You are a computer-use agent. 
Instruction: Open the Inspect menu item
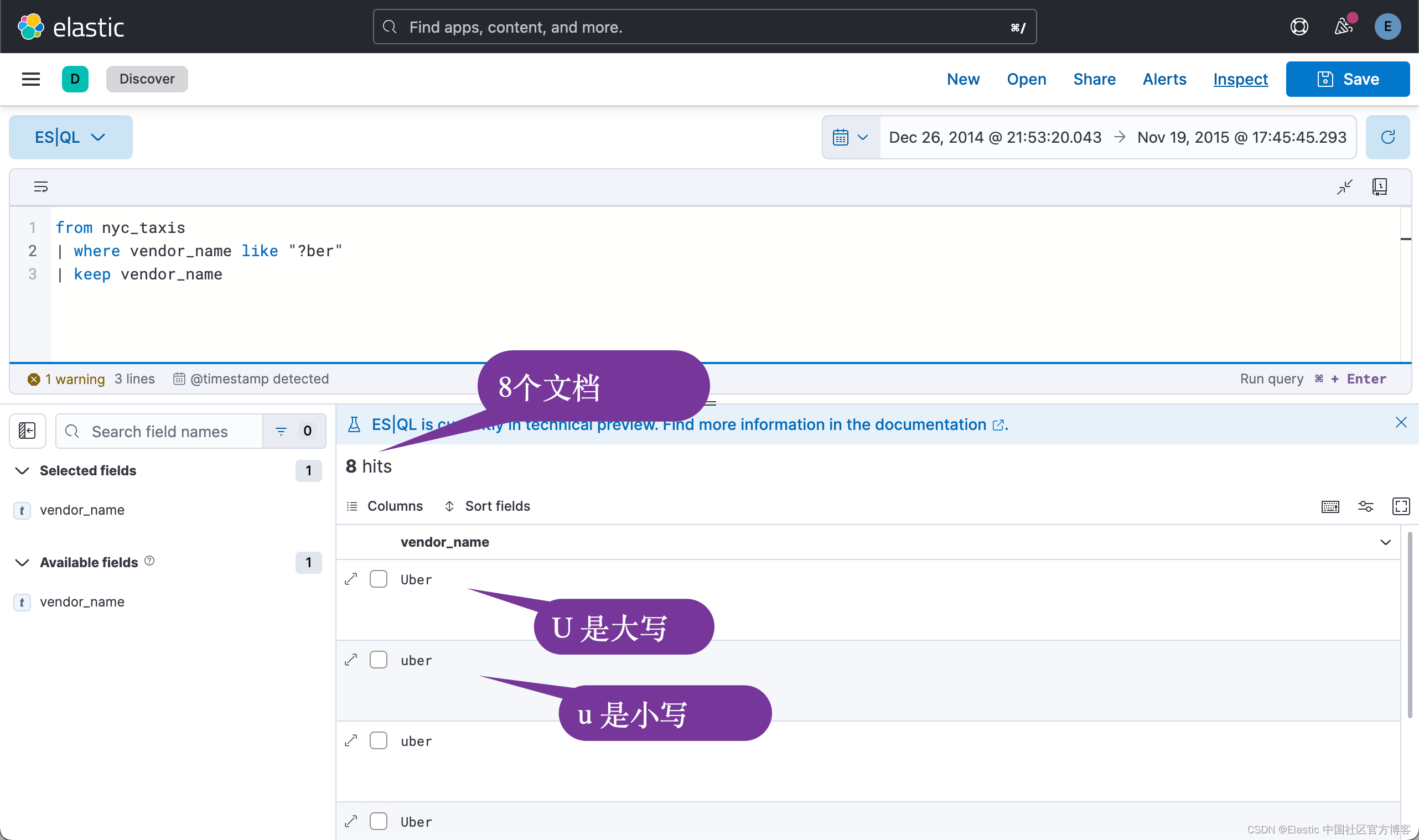tap(1240, 79)
